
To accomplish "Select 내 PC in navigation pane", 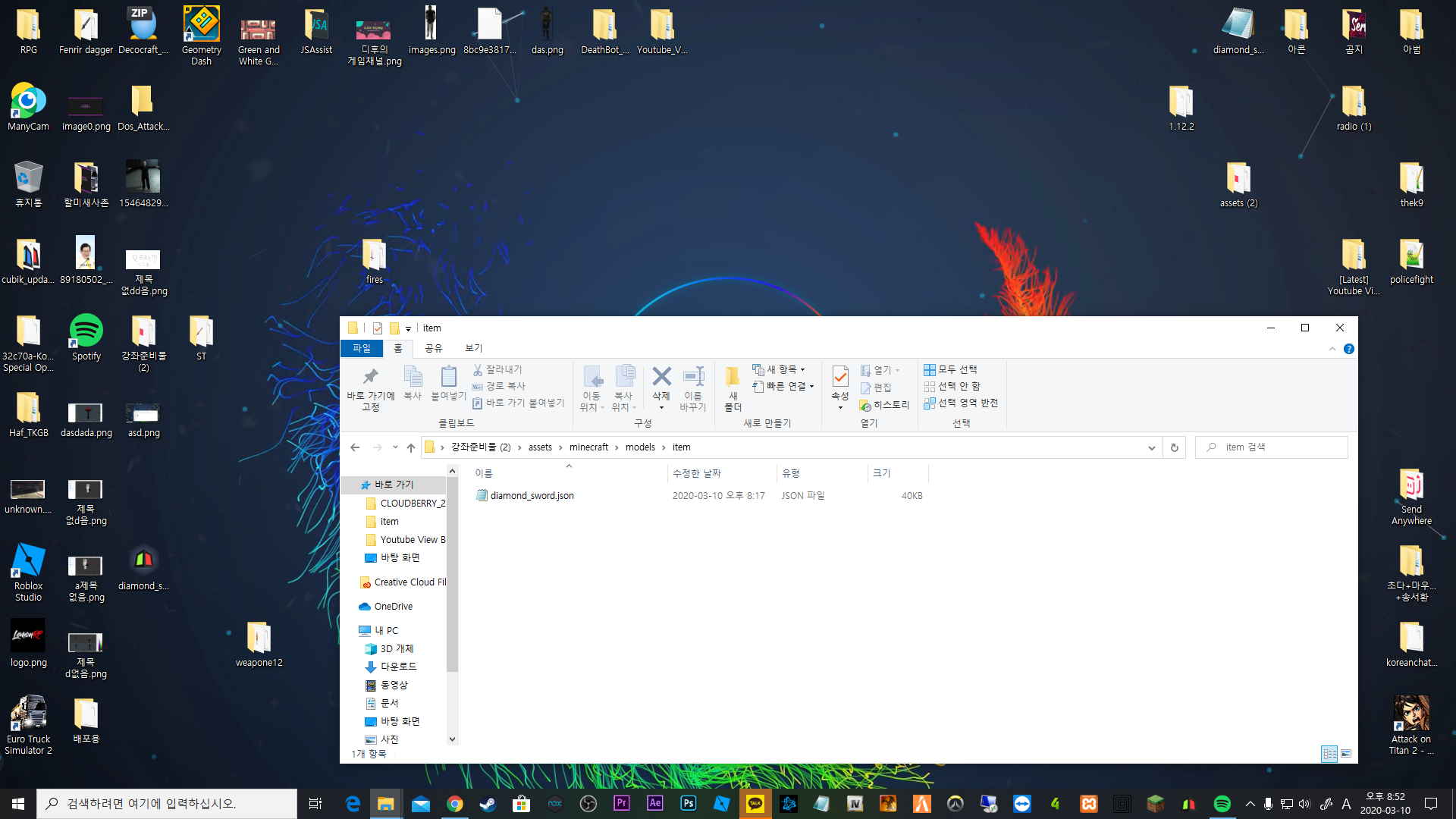I will click(x=378, y=630).
